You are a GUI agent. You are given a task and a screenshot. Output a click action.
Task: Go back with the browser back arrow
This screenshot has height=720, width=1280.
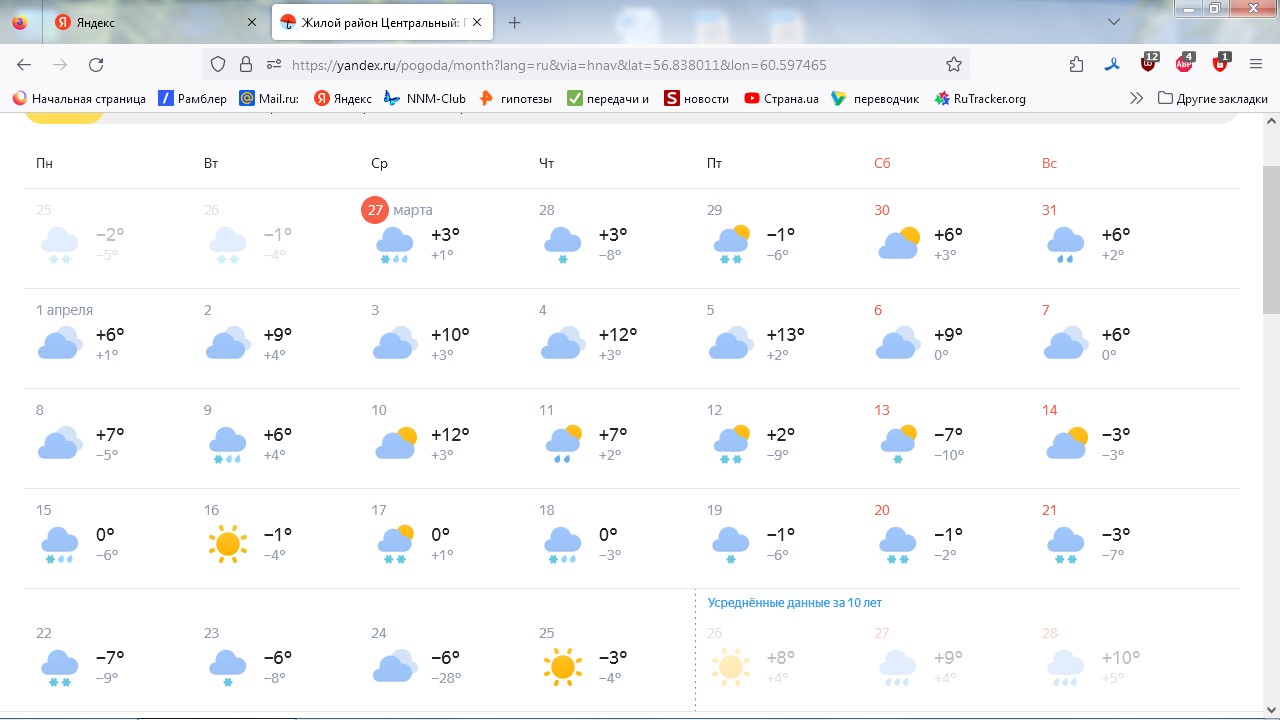24,65
